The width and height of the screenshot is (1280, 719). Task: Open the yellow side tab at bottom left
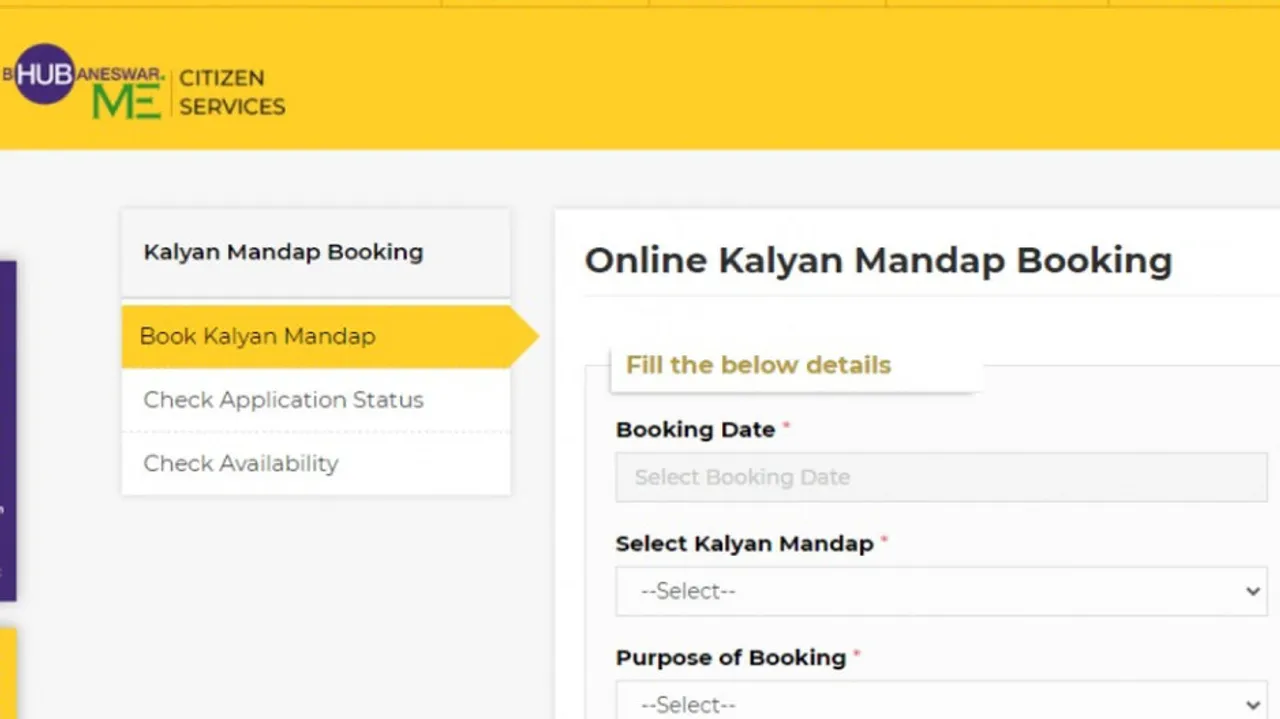7,672
